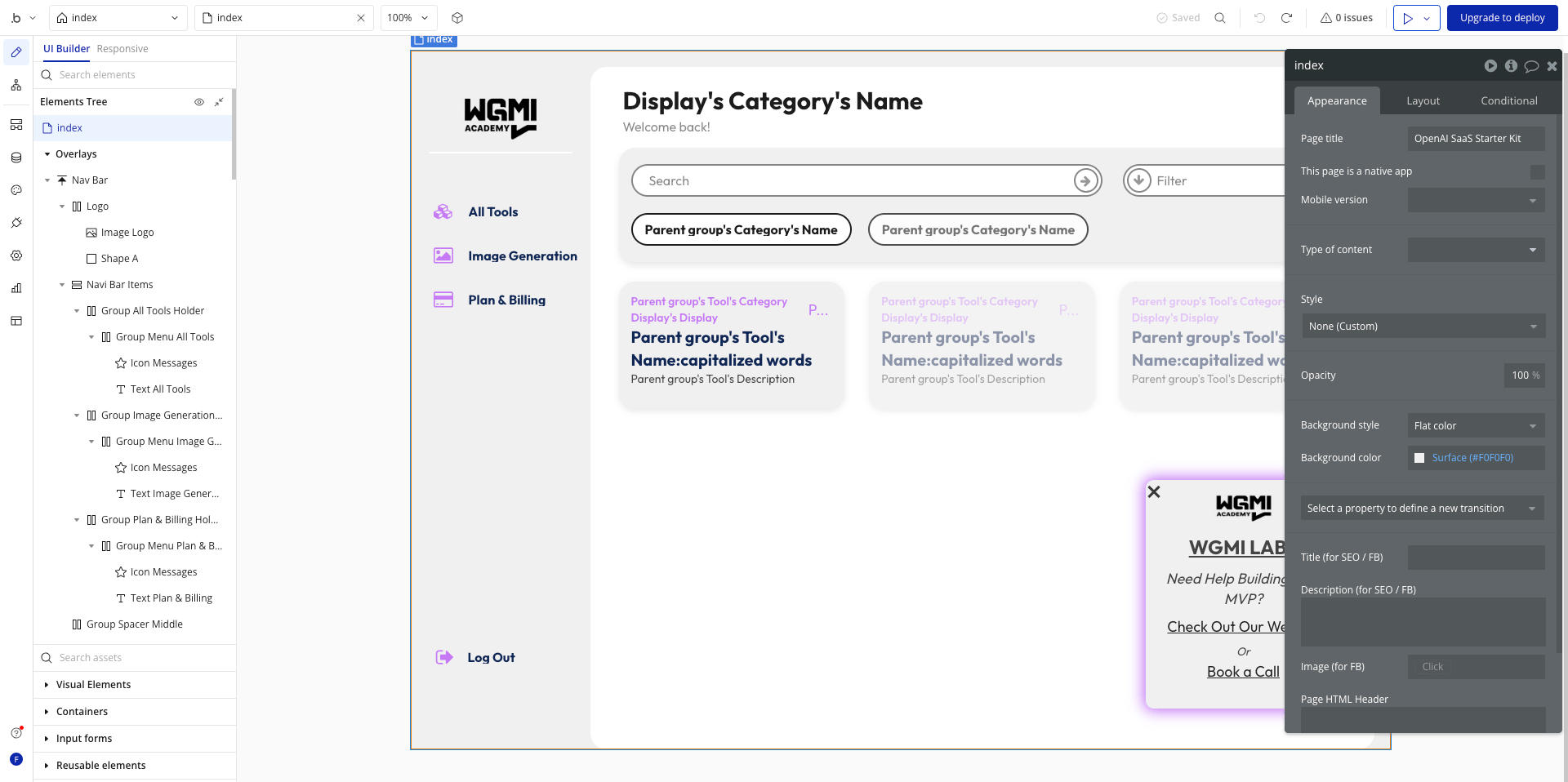Open Mobile version dropdown
The width and height of the screenshot is (1568, 782).
(1476, 200)
